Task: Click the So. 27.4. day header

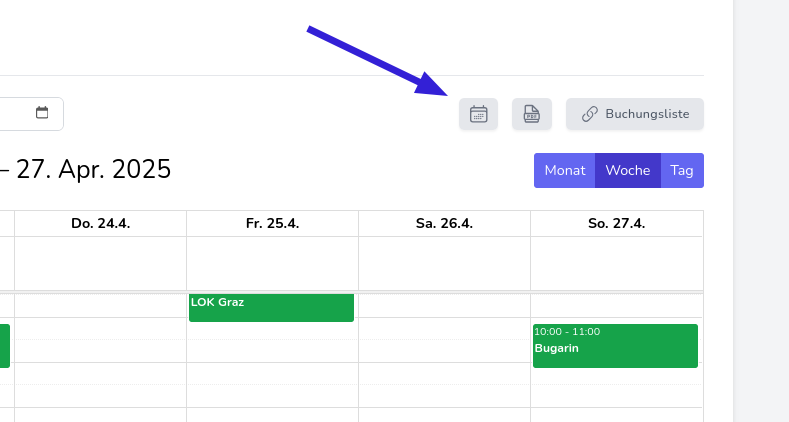Action: tap(616, 223)
